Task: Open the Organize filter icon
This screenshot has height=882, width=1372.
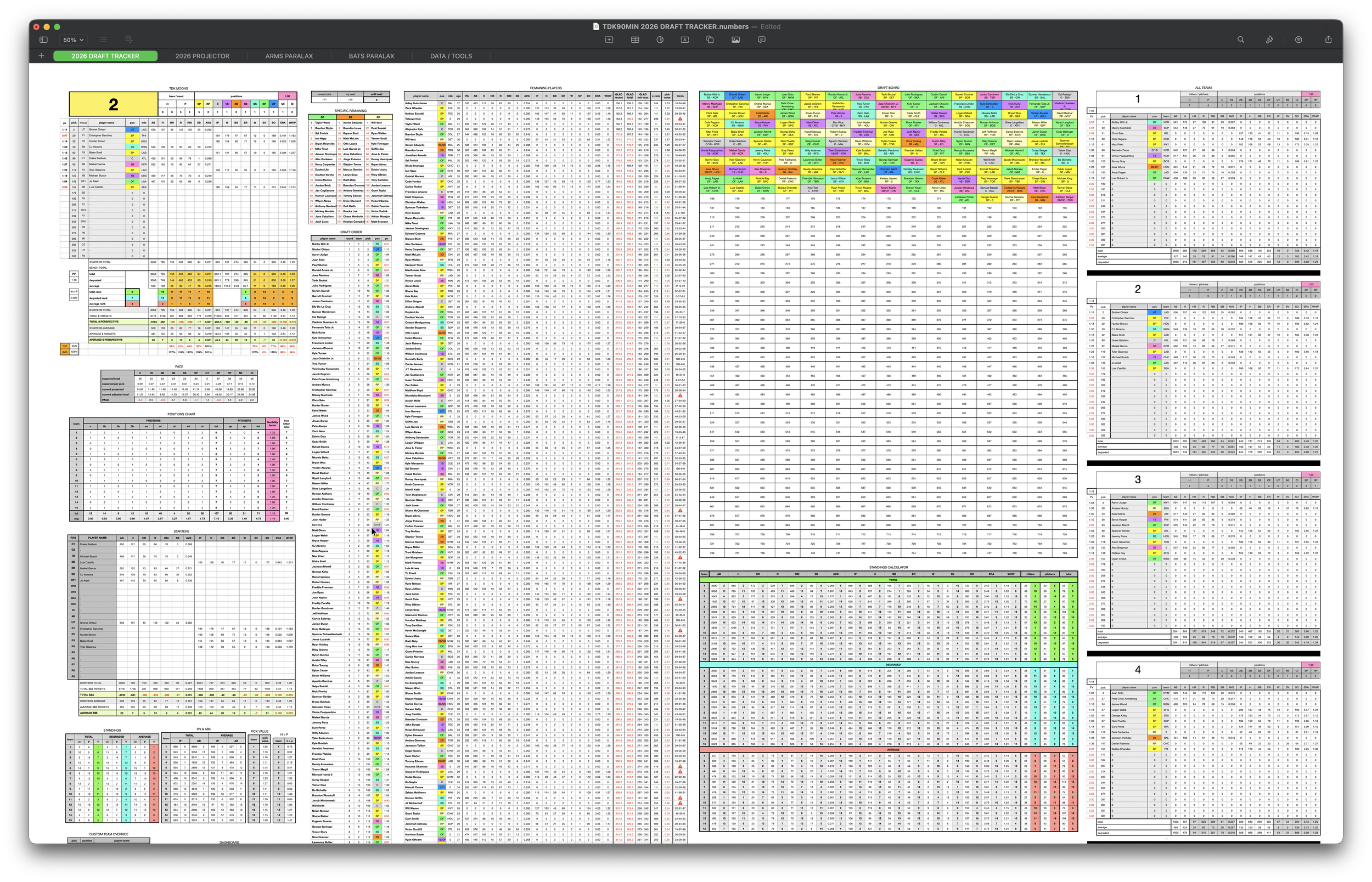Action: 1298,39
